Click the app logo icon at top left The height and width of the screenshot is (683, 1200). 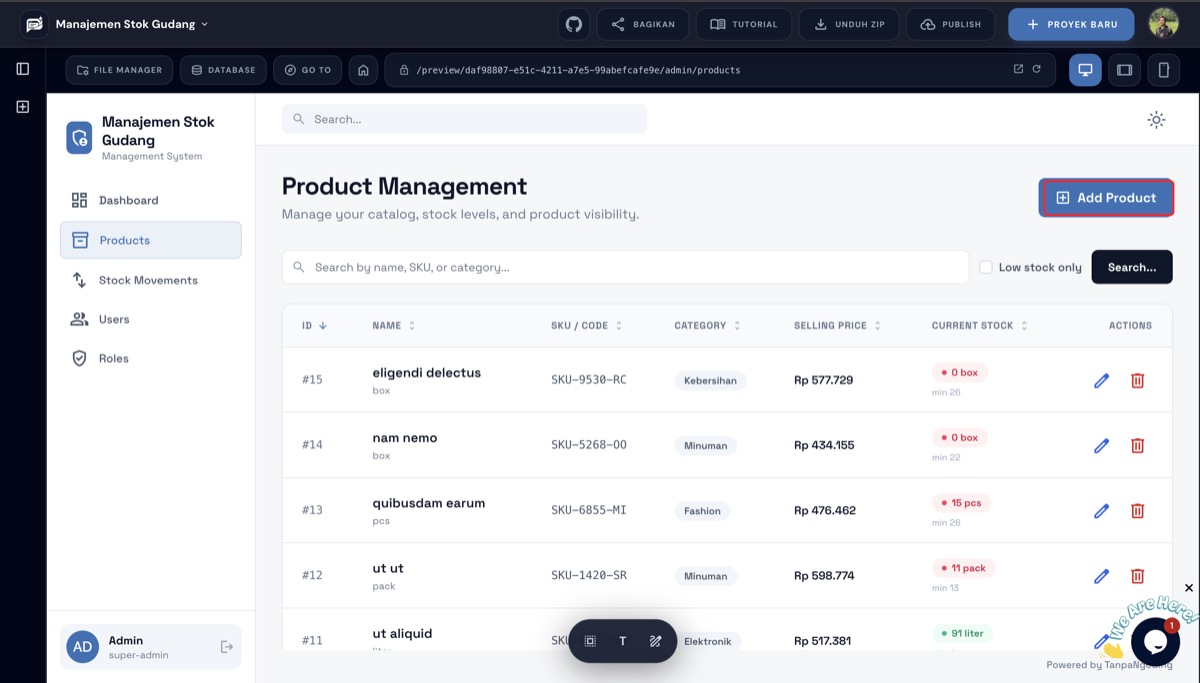(35, 24)
